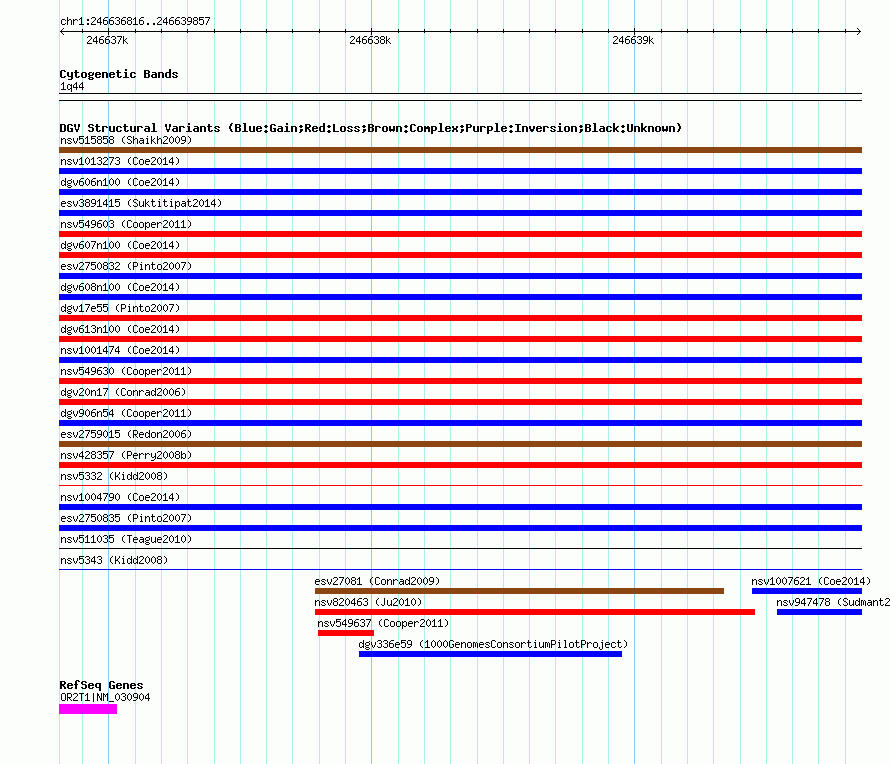890x764 pixels.
Task: Click the dgv17e55 (Pinto2007) label
Action: (x=120, y=308)
